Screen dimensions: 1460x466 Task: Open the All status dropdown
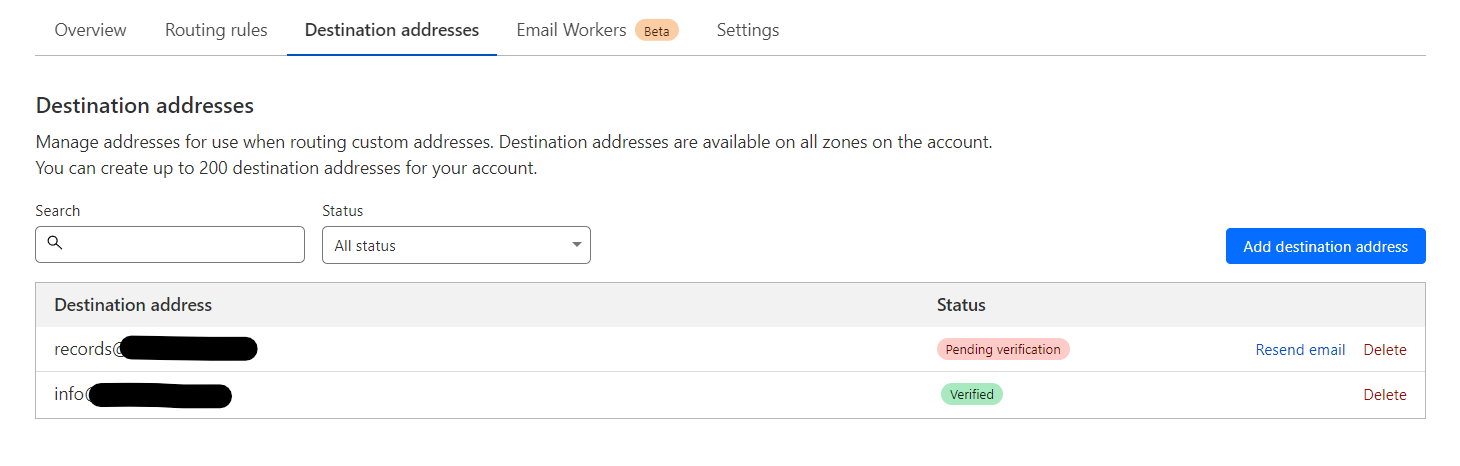pos(456,245)
